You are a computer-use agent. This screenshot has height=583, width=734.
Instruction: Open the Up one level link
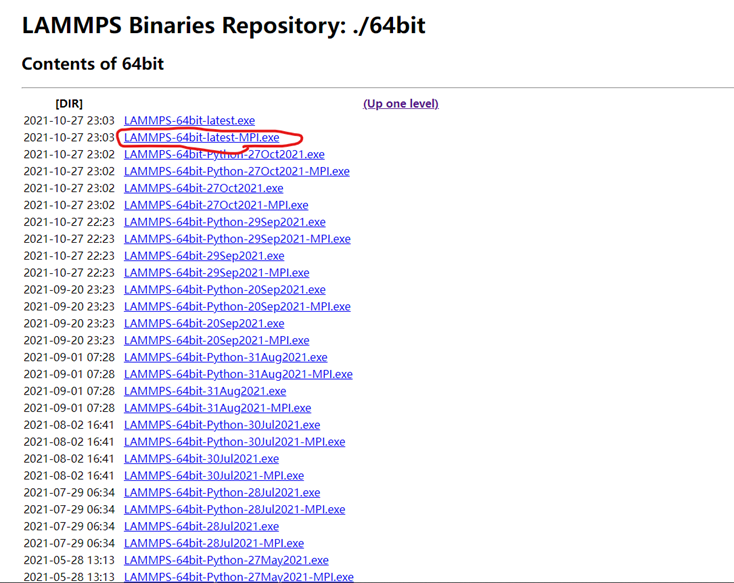401,103
